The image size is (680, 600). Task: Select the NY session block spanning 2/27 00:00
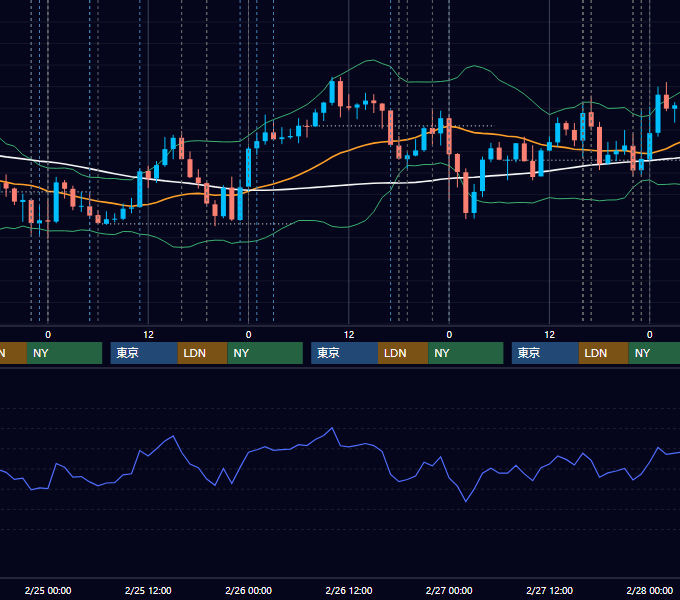click(x=466, y=353)
